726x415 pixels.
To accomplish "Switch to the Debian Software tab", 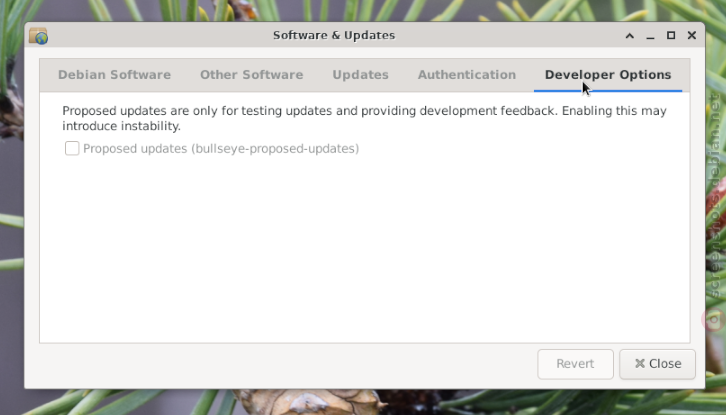I will (x=114, y=75).
